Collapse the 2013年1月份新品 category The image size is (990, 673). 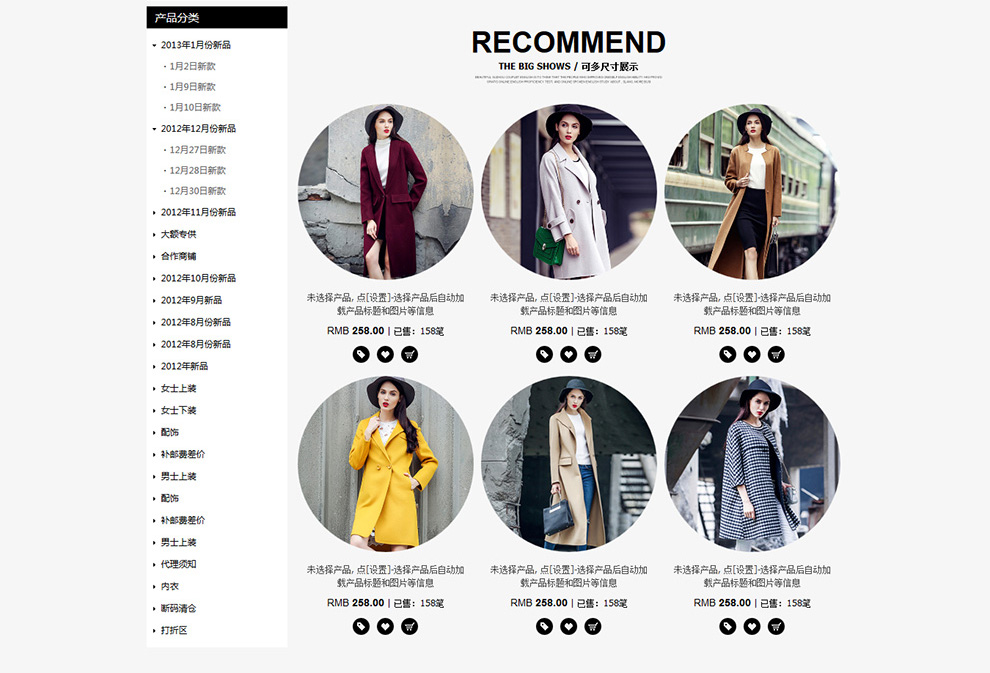154,45
